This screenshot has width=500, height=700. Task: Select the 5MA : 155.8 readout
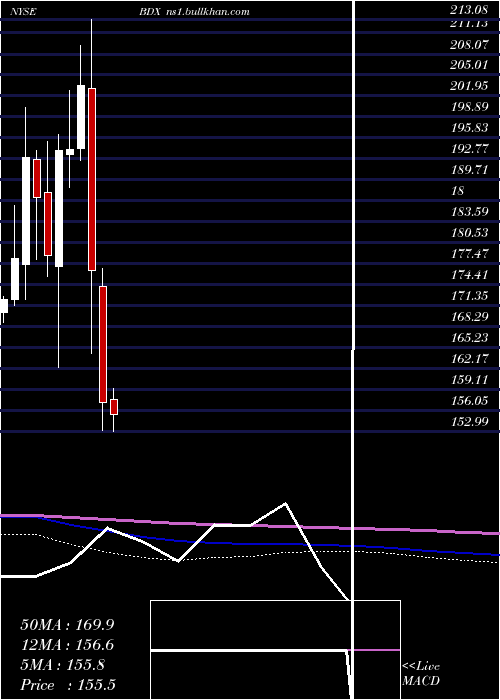click(x=62, y=665)
